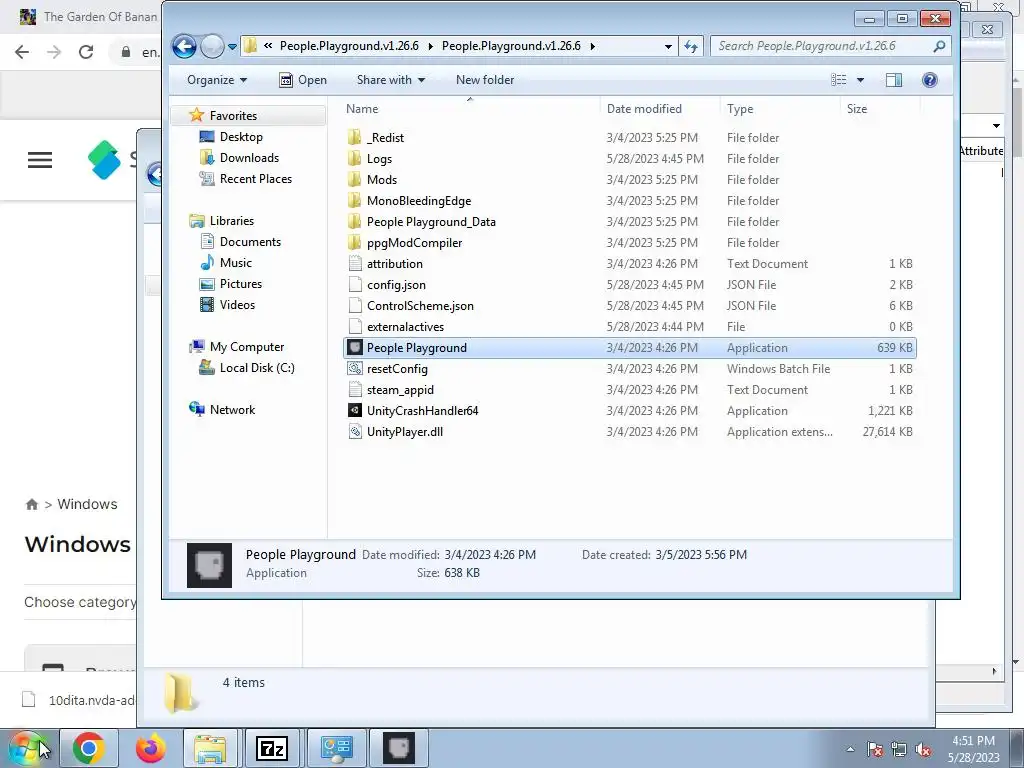Click the Windows Start button
Viewport: 1024px width, 768px height.
pyautogui.click(x=27, y=748)
